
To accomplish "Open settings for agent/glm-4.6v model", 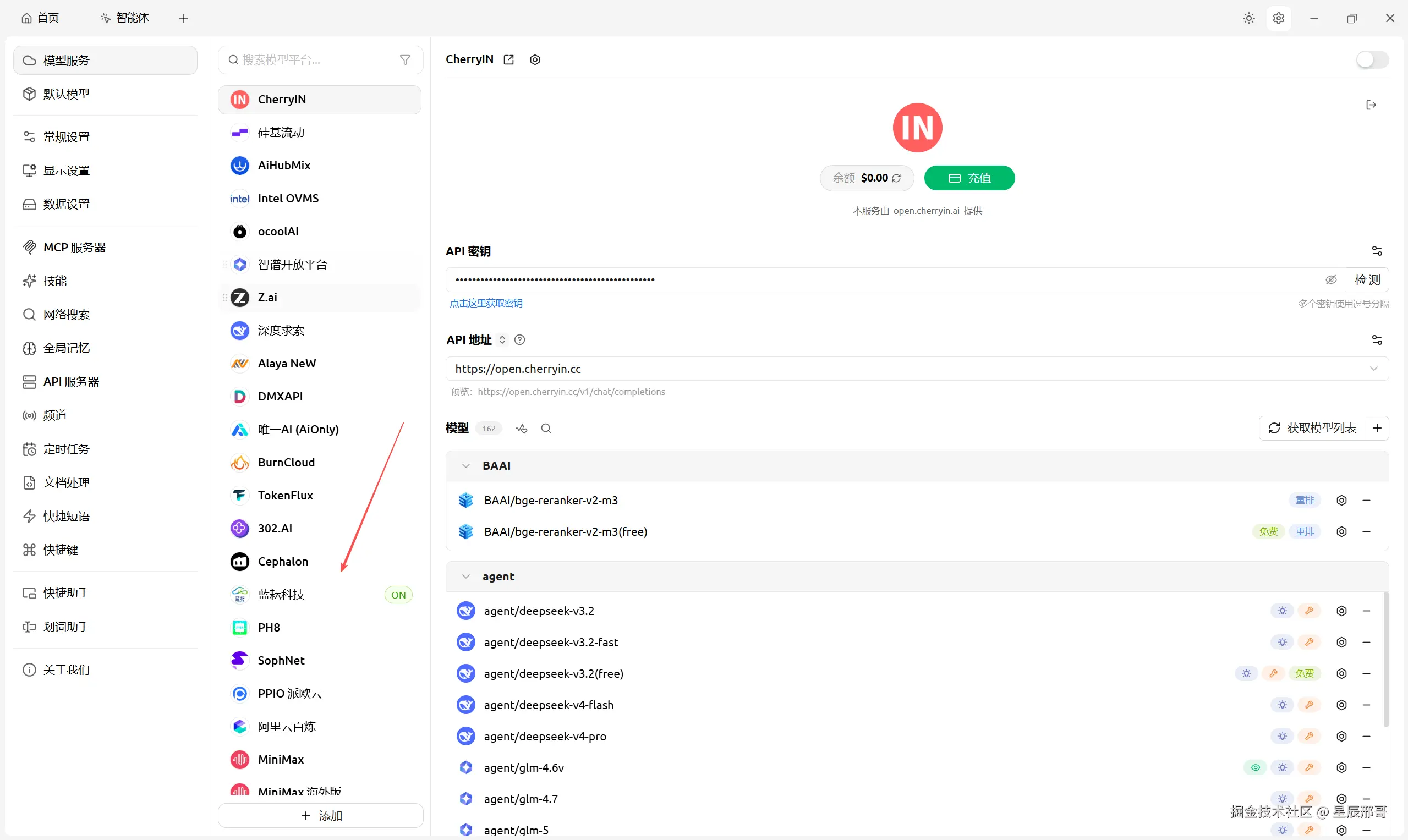I will [x=1341, y=767].
